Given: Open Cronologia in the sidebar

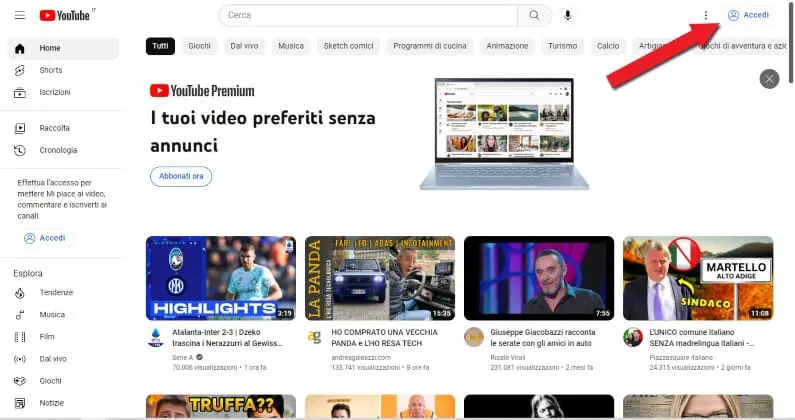Looking at the screenshot, I should pyautogui.click(x=63, y=150).
